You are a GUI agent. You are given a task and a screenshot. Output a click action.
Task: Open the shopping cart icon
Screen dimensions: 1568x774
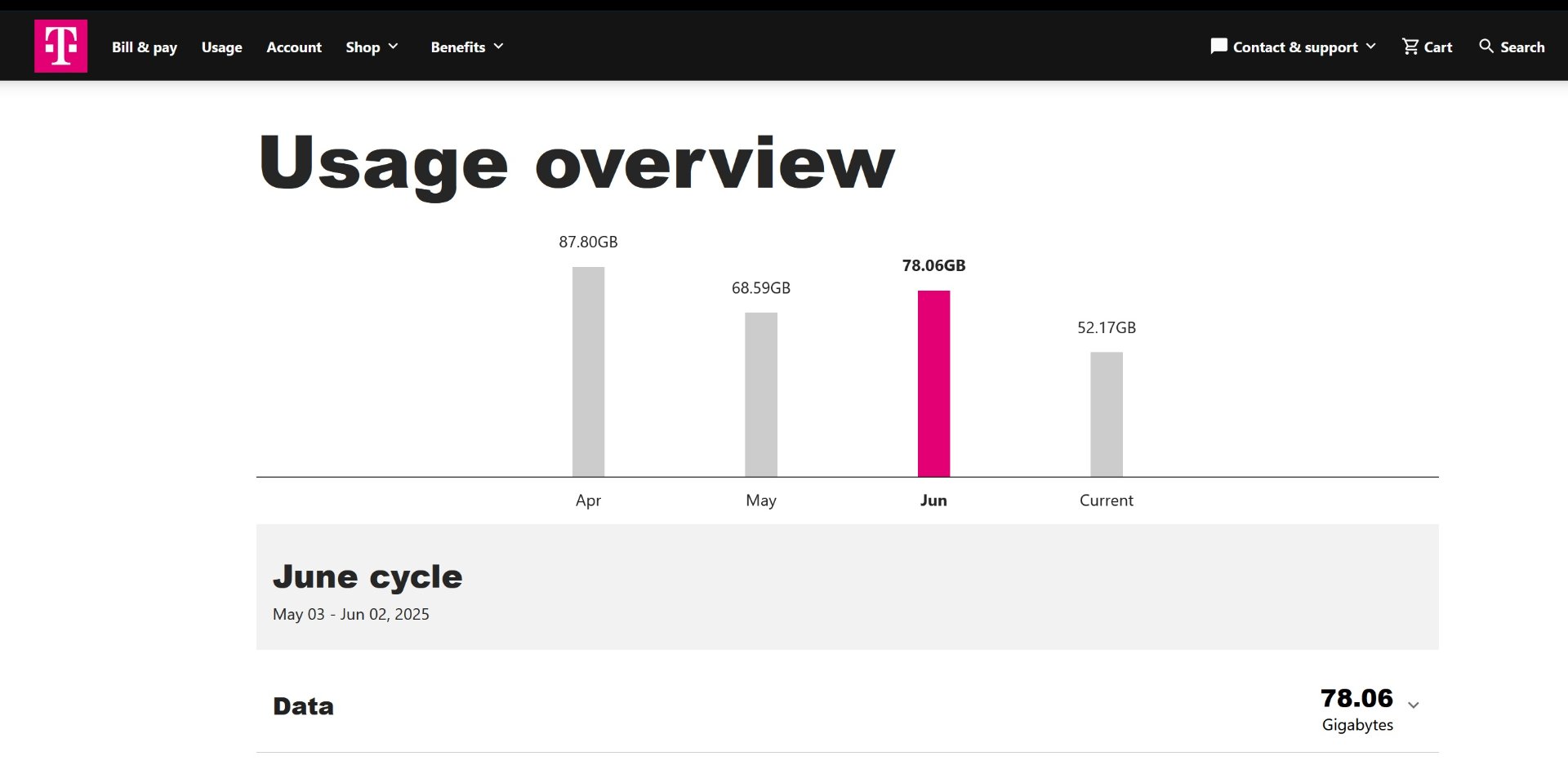pos(1410,47)
